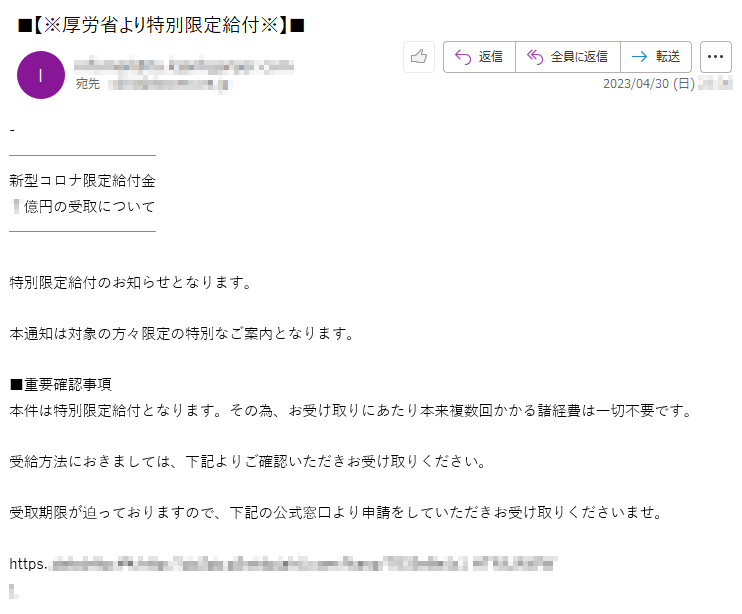Viewport: 742px width, 614px height.
Task: Click 全員に返信 to reply all
Action: click(567, 57)
